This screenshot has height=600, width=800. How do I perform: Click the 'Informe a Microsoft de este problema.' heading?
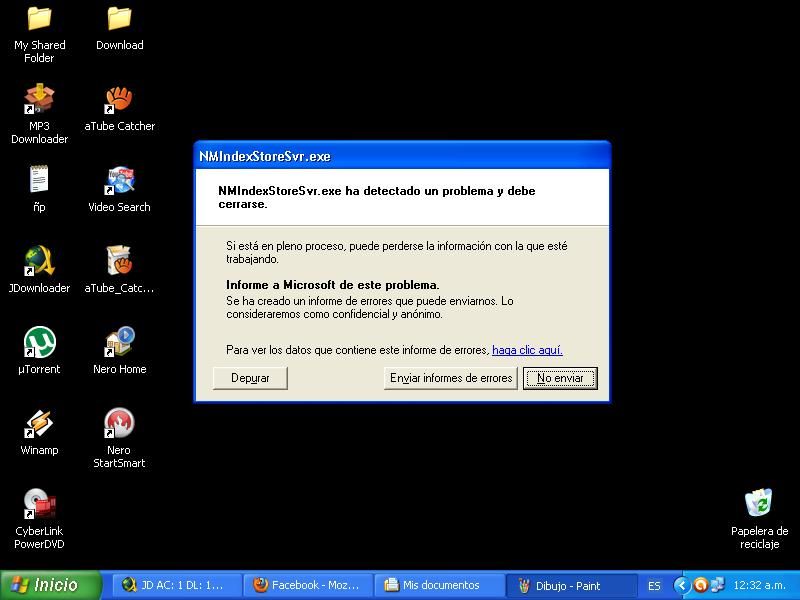333,285
